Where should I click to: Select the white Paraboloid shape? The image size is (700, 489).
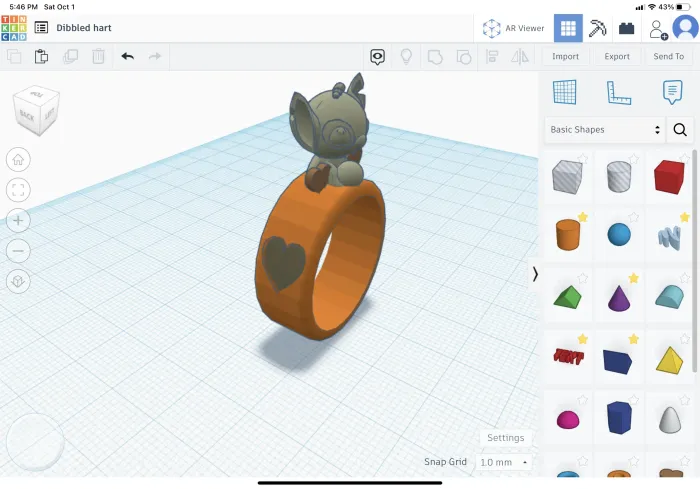(670, 419)
